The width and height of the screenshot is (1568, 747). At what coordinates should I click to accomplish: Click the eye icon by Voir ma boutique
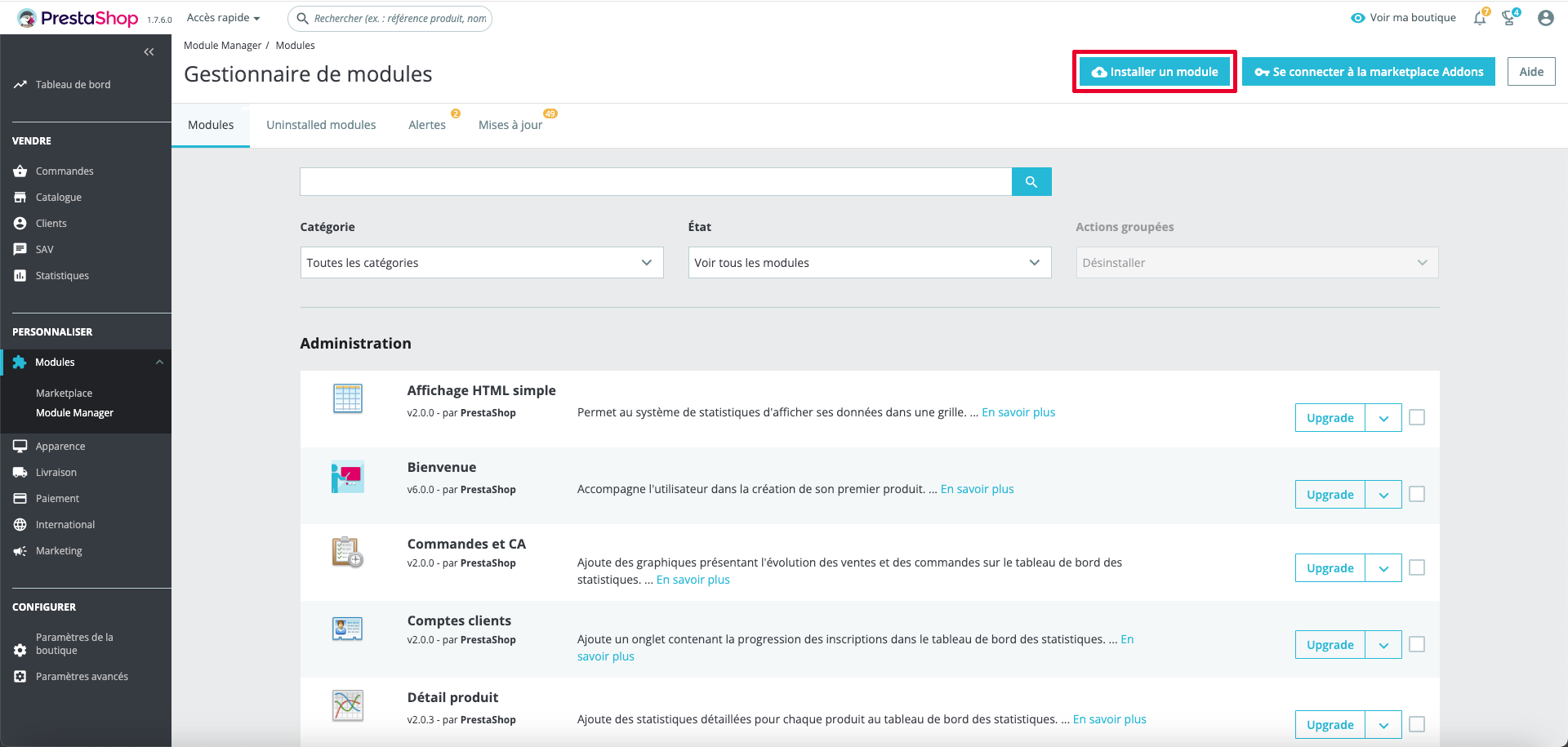[1357, 18]
